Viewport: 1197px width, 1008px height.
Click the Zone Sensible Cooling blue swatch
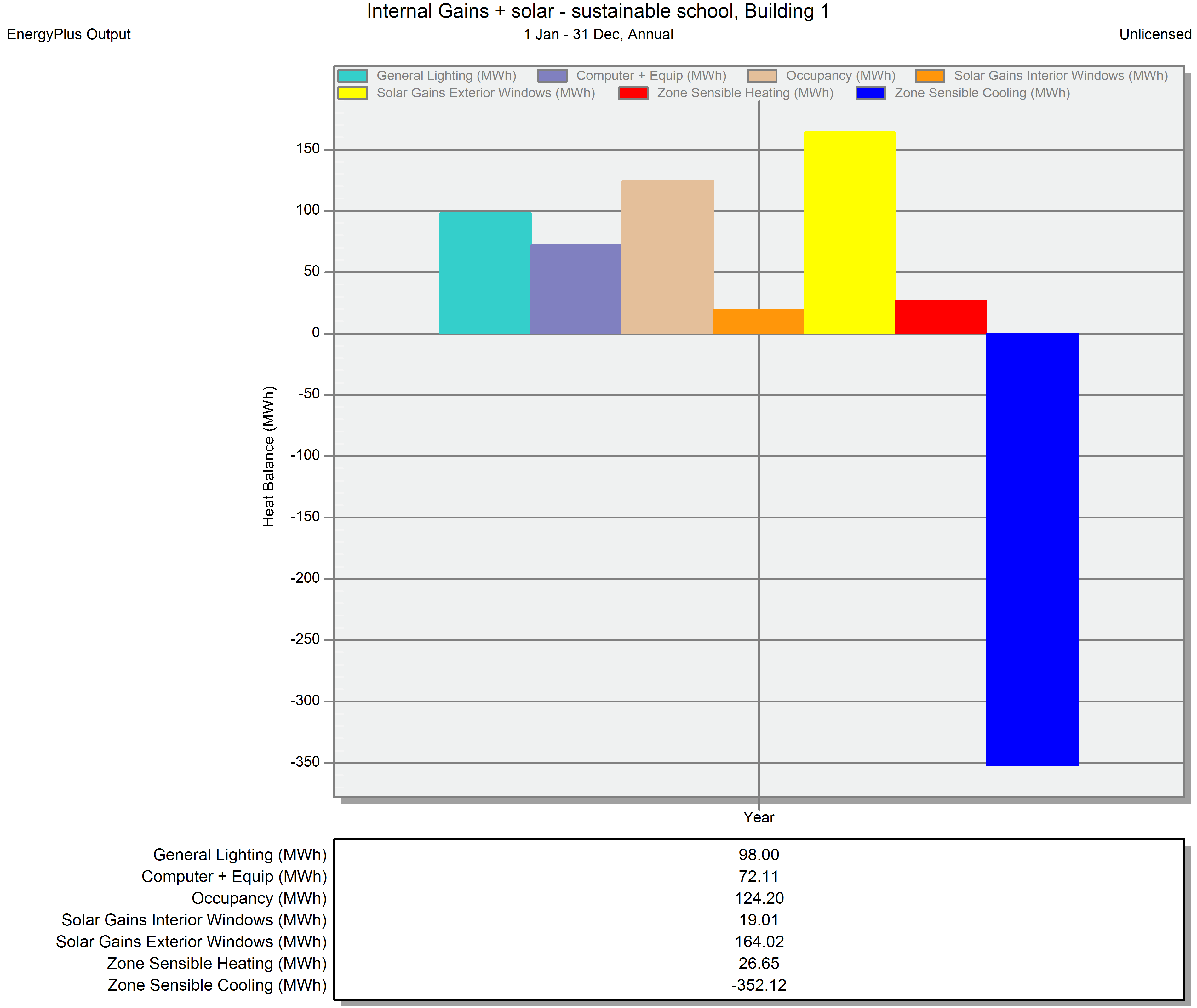871,93
